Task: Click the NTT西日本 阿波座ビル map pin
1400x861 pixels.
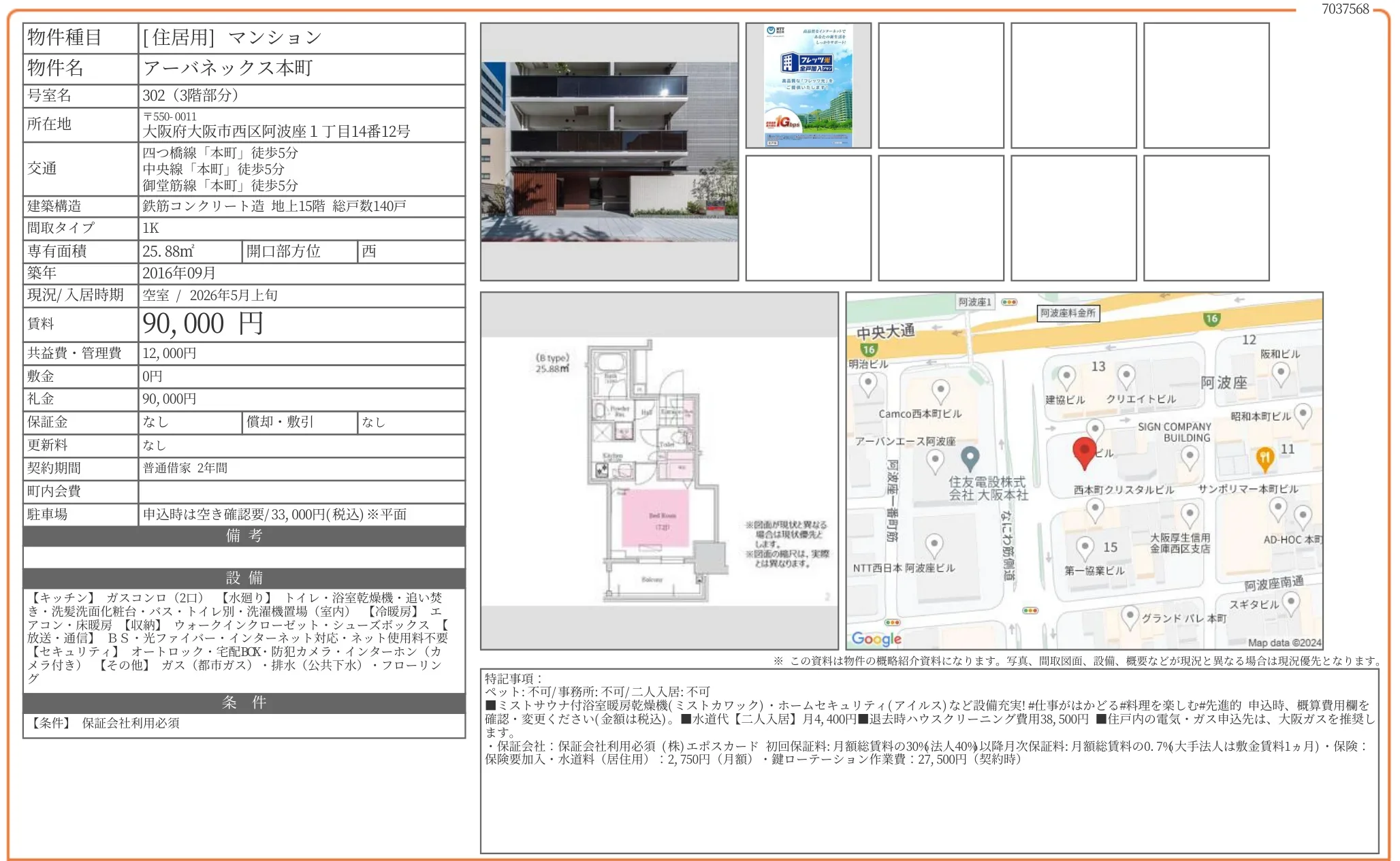Action: point(934,544)
